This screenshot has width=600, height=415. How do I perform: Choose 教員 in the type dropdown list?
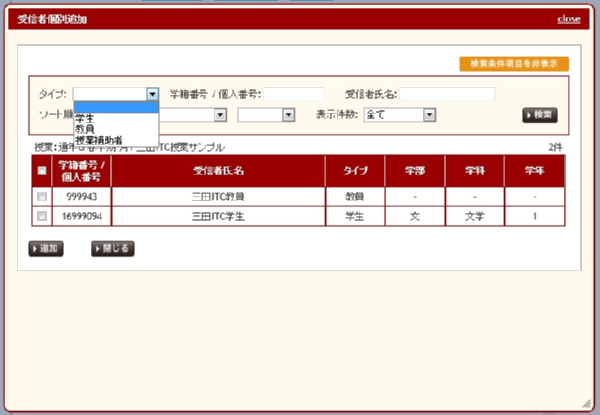click(86, 129)
